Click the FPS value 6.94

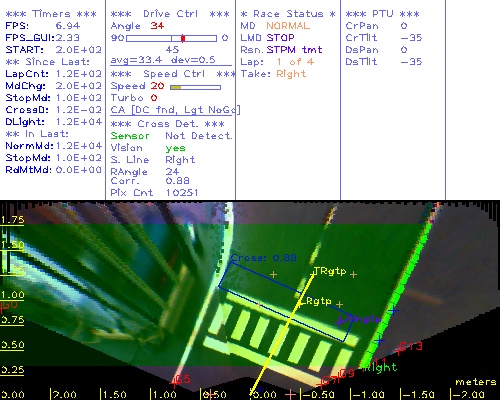68,26
